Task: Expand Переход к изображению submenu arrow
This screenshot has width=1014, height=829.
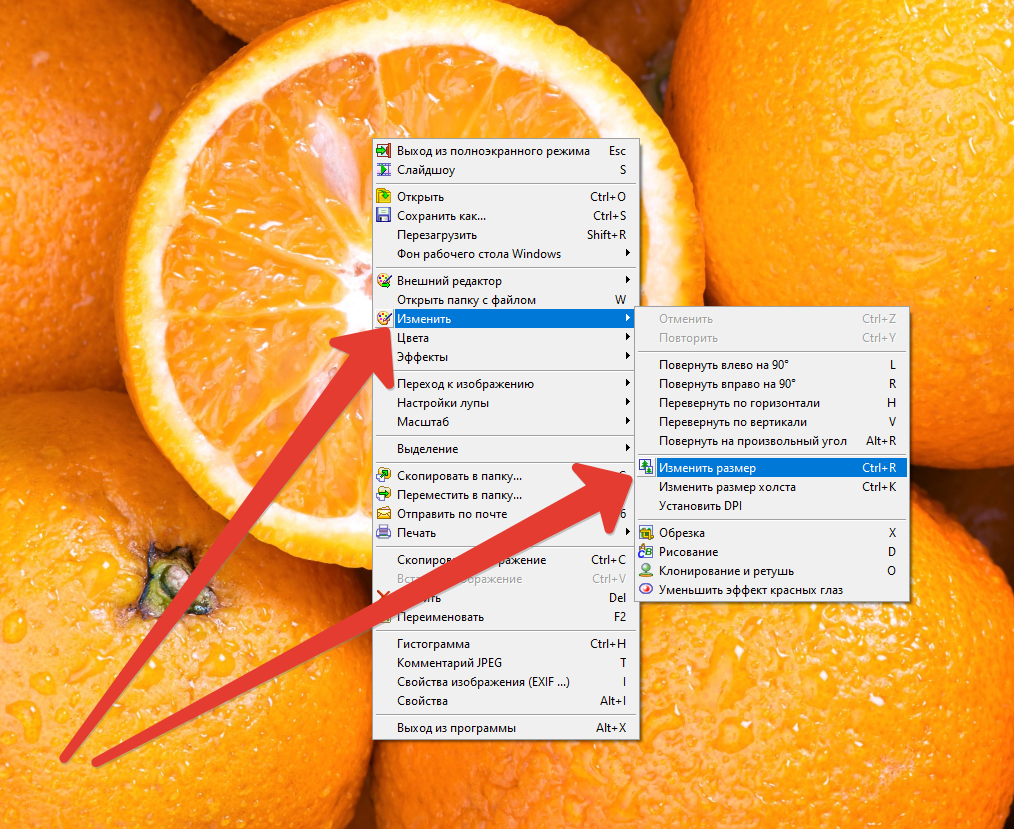Action: [x=627, y=383]
